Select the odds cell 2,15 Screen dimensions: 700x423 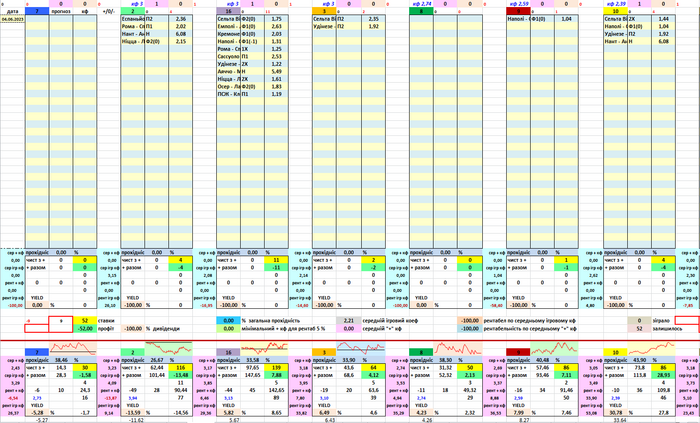click(180, 41)
